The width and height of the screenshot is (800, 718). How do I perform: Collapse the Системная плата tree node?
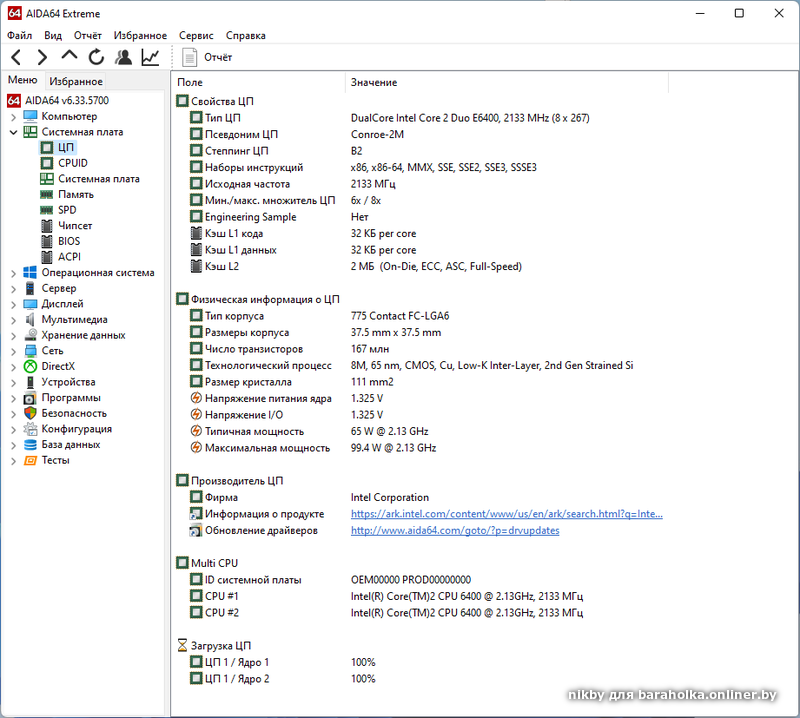pos(13,132)
